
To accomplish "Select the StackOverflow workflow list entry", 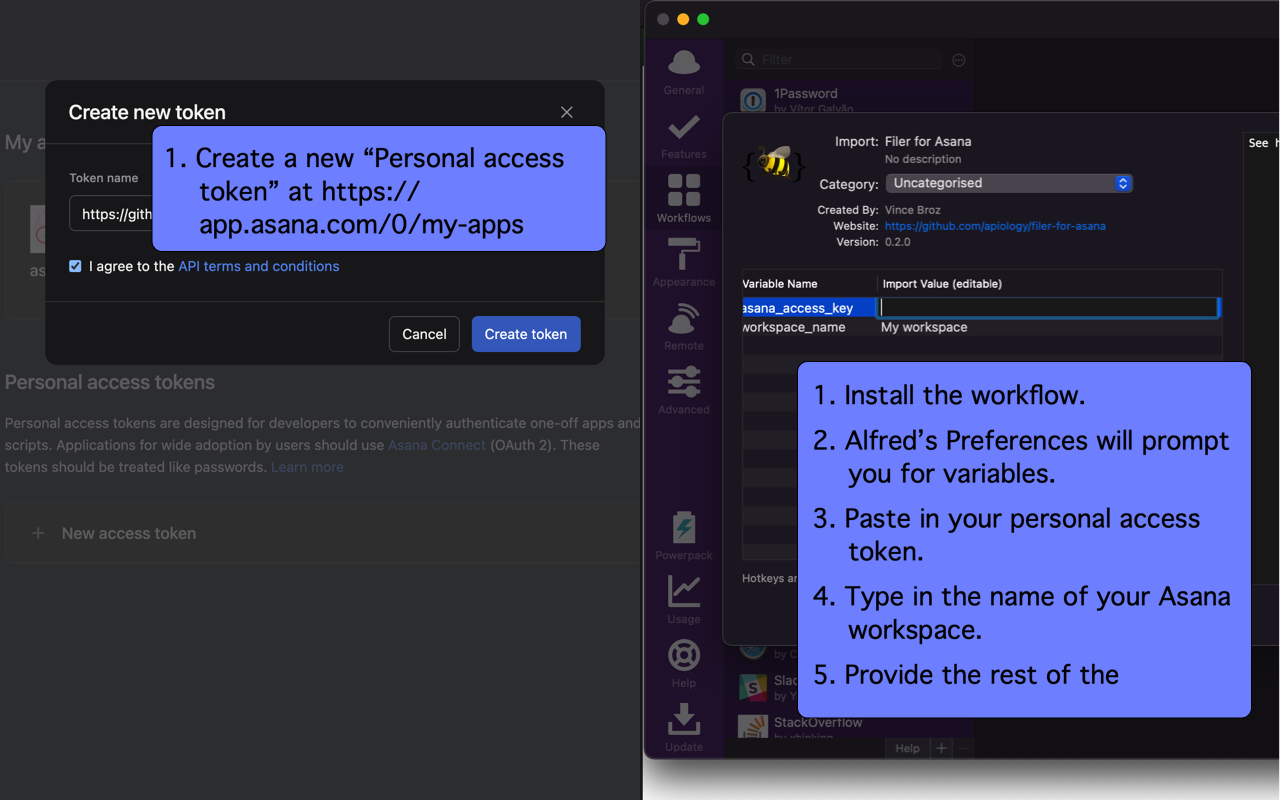I will click(x=855, y=727).
